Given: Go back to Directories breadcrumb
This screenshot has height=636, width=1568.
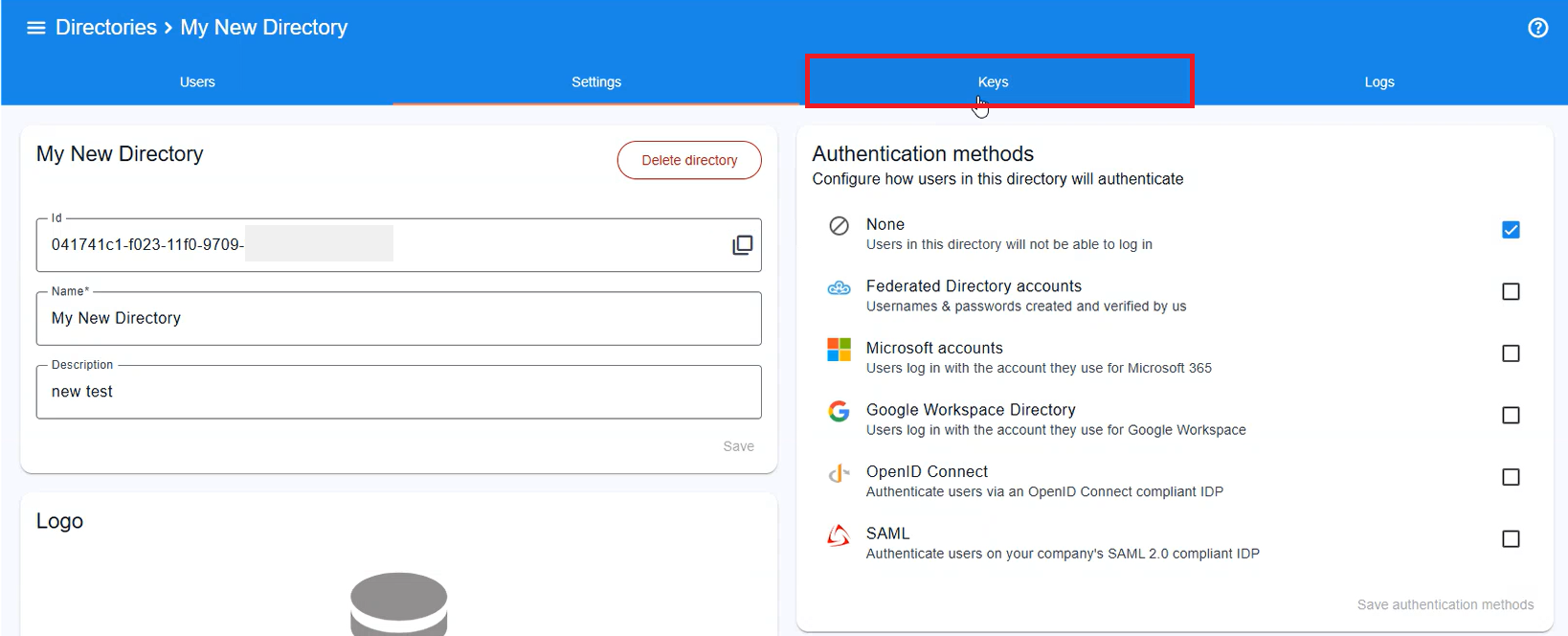Looking at the screenshot, I should pyautogui.click(x=106, y=28).
